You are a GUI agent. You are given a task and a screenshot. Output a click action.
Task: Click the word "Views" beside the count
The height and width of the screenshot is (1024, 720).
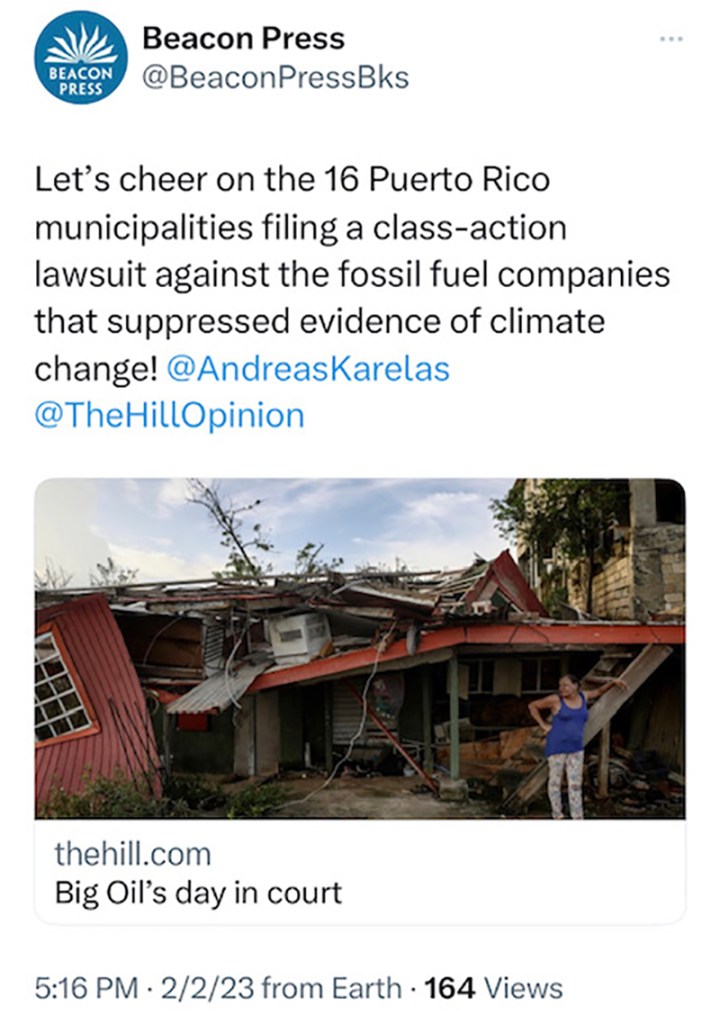pyautogui.click(x=522, y=988)
